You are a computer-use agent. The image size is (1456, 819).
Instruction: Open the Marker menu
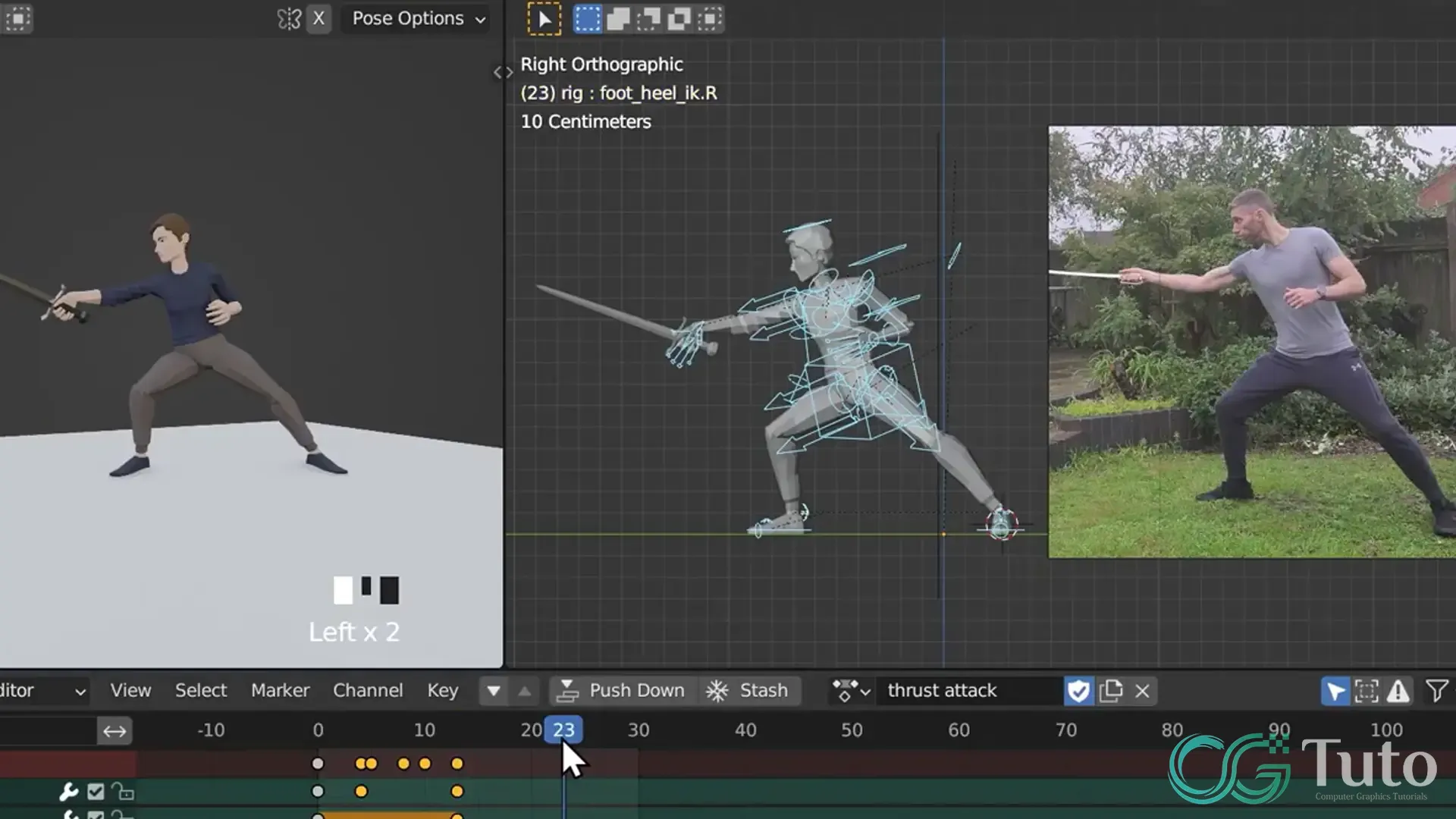tap(280, 691)
